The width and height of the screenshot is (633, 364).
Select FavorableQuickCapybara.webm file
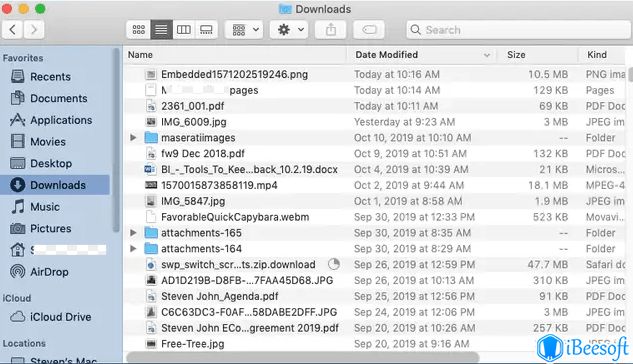(235, 217)
